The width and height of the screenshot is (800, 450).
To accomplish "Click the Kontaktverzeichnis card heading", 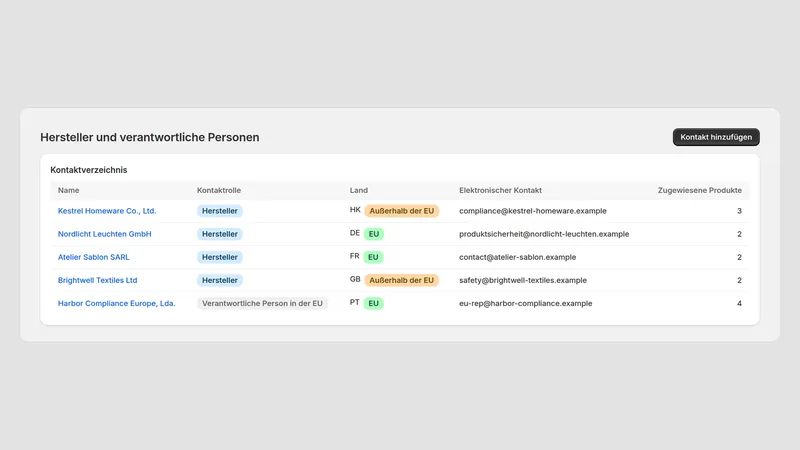I will tap(89, 170).
